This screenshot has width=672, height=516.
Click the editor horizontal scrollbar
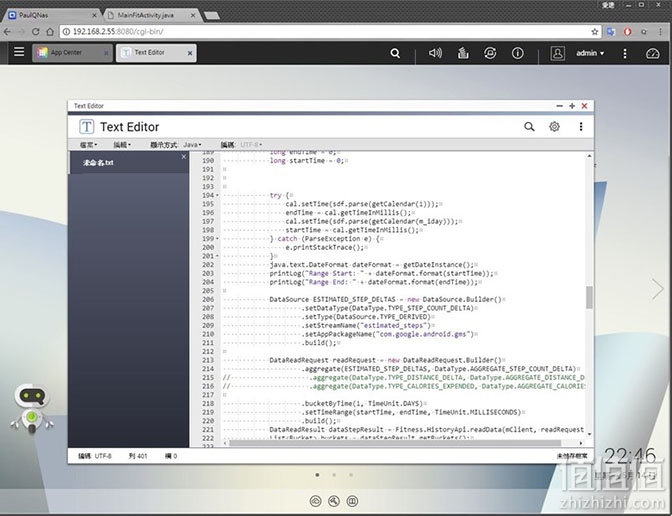(x=394, y=443)
